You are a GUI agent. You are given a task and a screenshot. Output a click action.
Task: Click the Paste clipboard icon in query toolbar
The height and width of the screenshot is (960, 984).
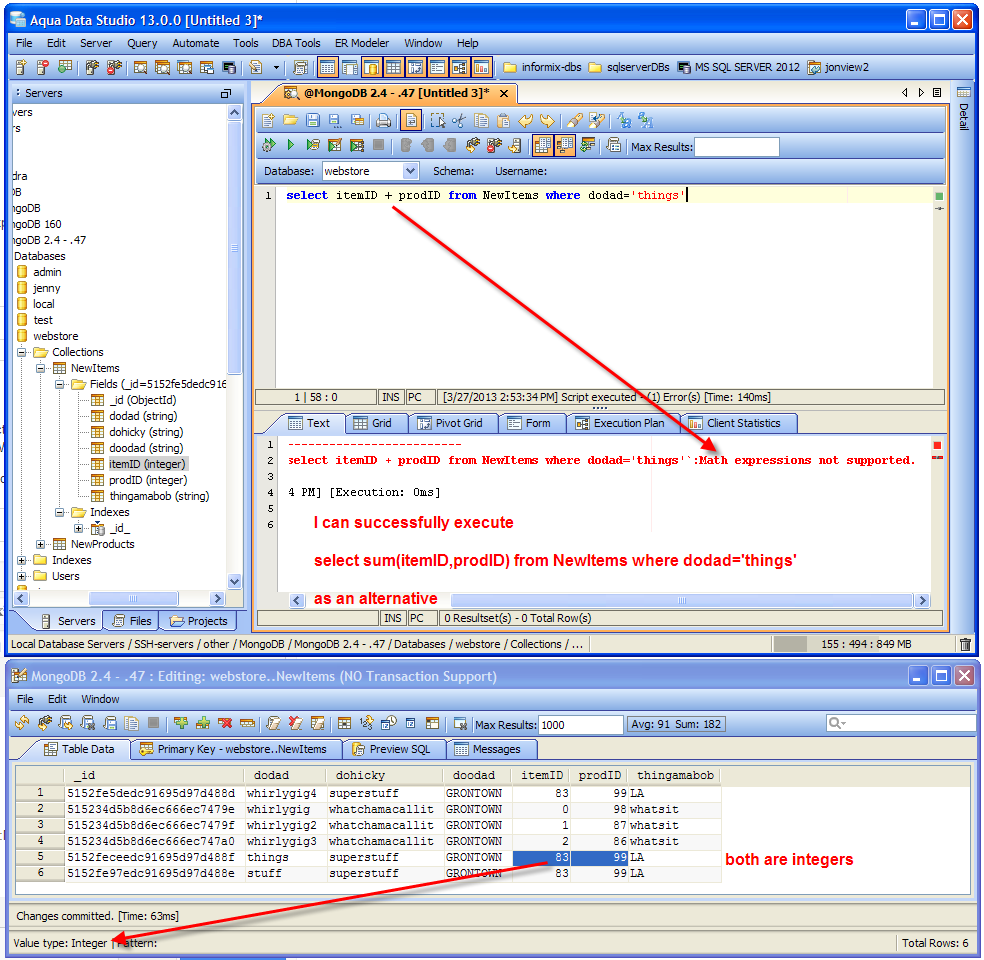[x=503, y=120]
